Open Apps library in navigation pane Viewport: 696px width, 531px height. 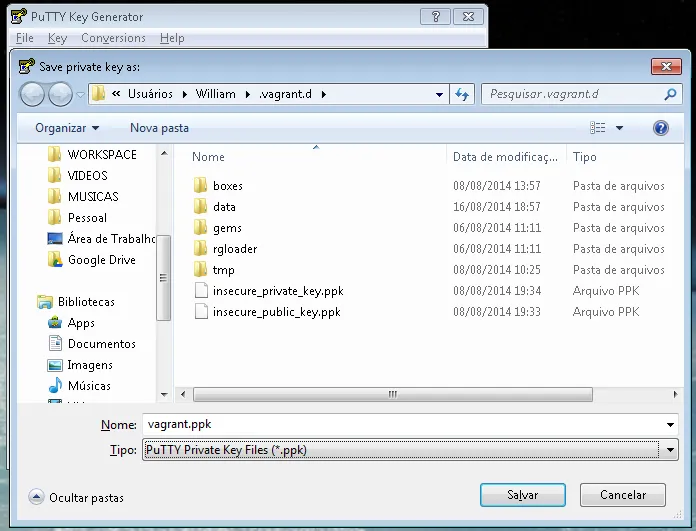tap(81, 323)
